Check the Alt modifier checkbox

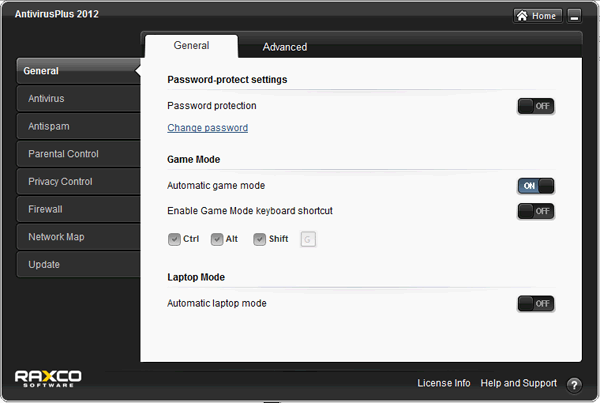217,239
